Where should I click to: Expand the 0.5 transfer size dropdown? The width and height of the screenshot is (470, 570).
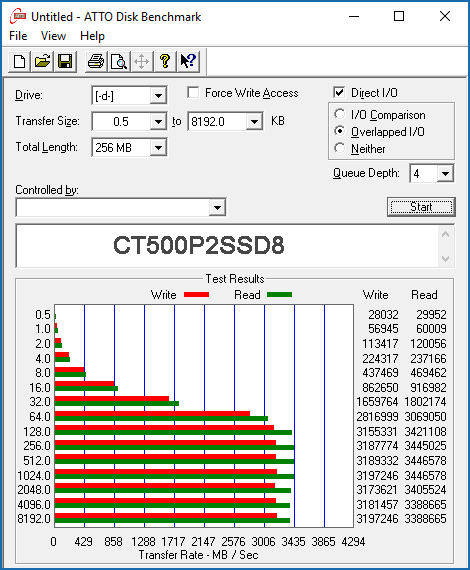158,121
